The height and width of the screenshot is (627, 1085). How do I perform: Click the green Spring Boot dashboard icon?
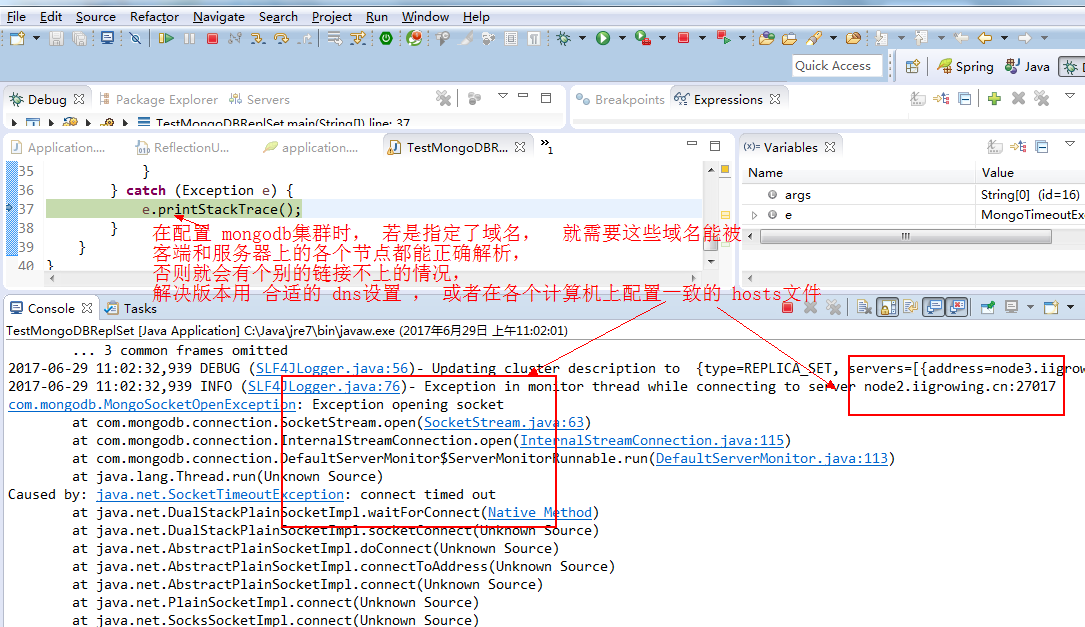[x=386, y=39]
